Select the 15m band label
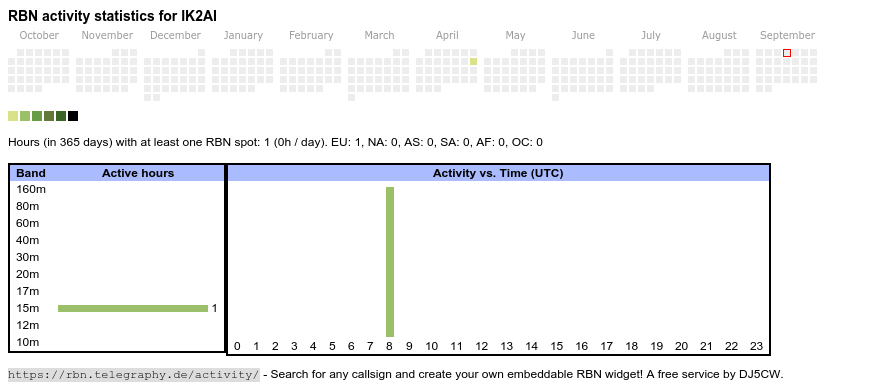The image size is (870, 390). pyautogui.click(x=28, y=308)
